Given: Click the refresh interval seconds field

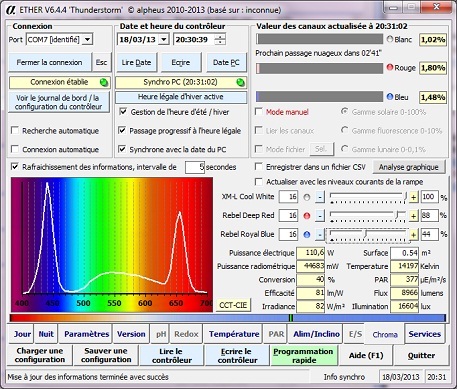Looking at the screenshot, I should tap(195, 167).
